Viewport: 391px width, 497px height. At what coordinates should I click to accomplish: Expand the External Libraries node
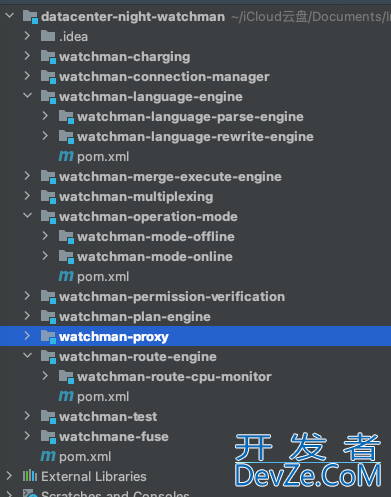click(9, 476)
